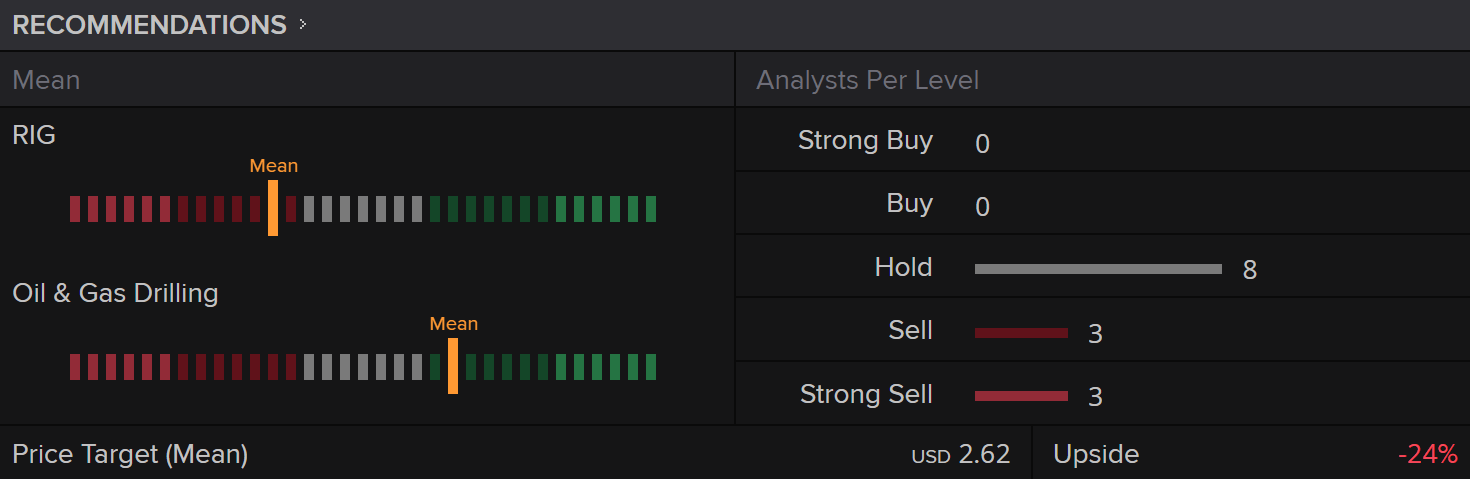This screenshot has height=479, width=1470.
Task: Select the Strong Sell red bar
Action: [1021, 396]
